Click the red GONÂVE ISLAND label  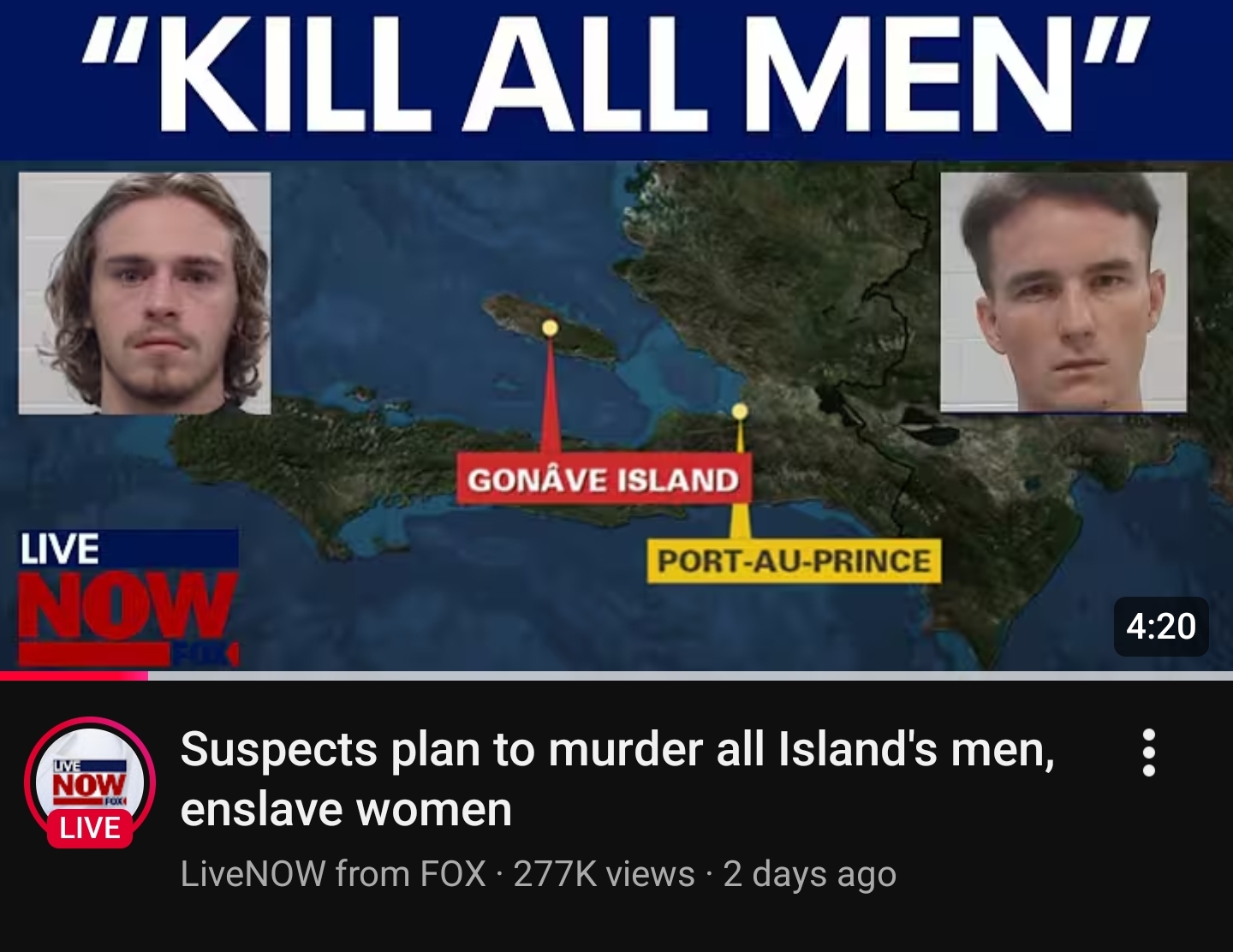tap(604, 479)
